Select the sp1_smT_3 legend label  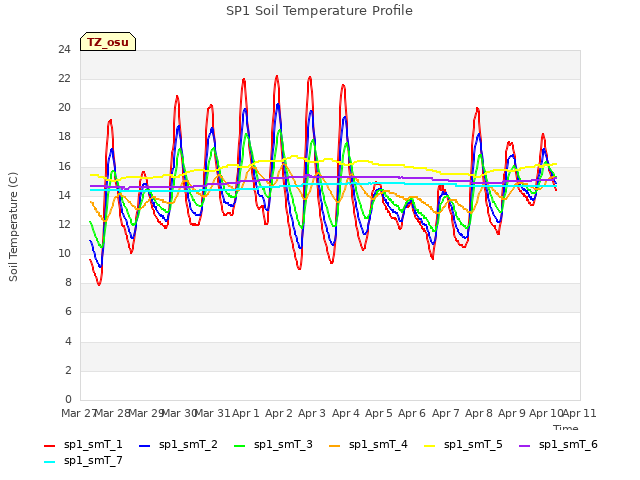(283, 444)
